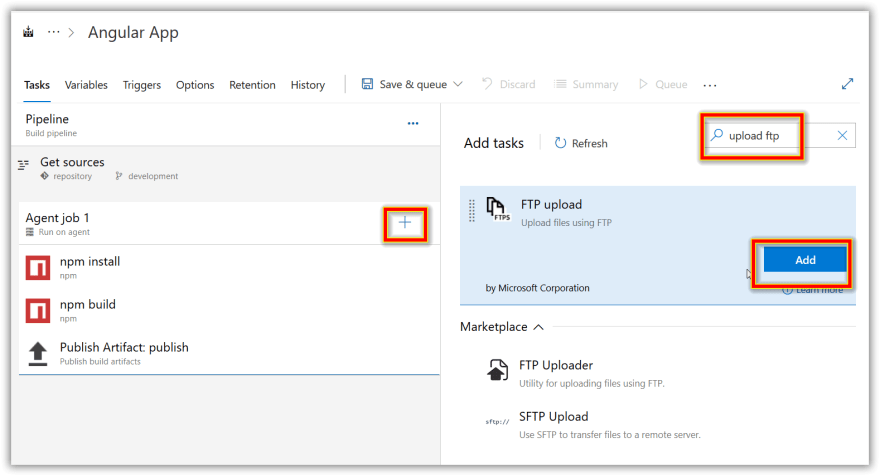
Task: Open the Pipeline more options ellipsis
Action: 413,123
